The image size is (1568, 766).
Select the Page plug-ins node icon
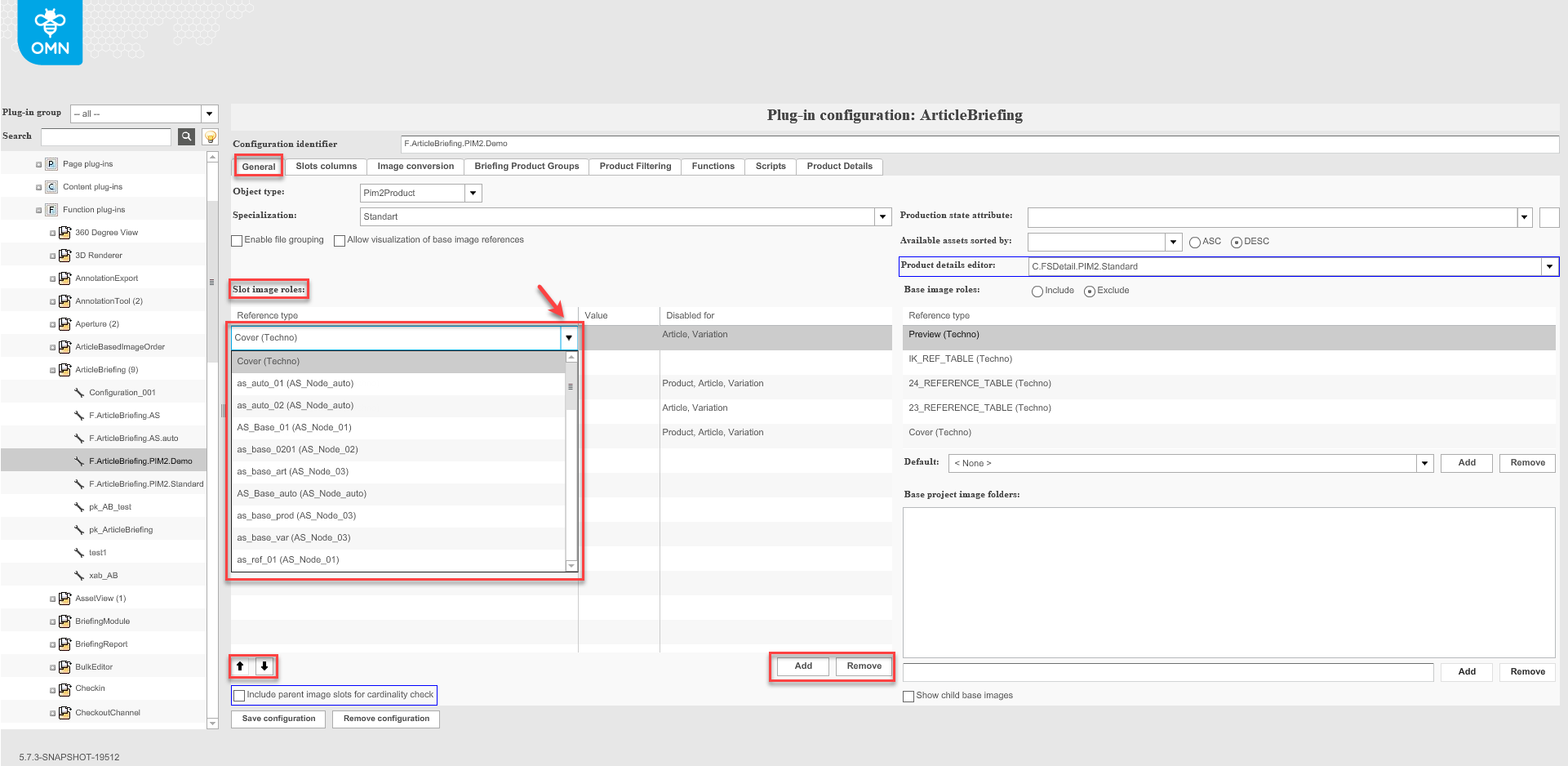pos(51,163)
